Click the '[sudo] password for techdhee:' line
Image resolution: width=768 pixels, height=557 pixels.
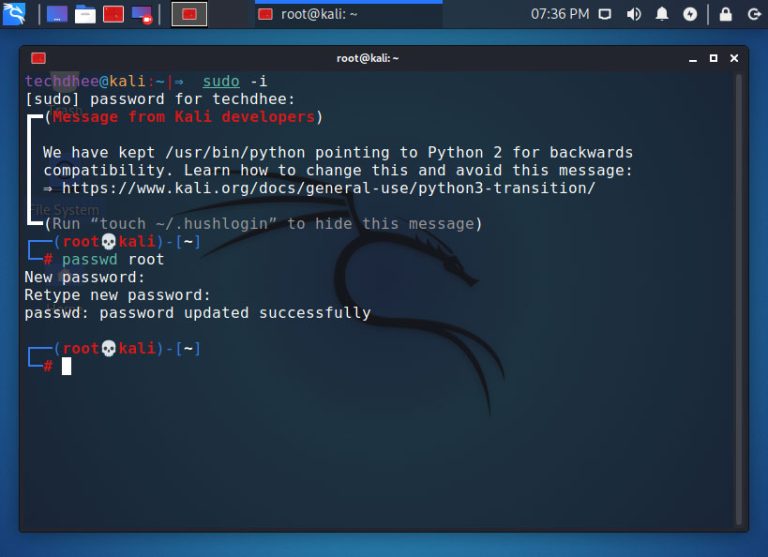tap(160, 99)
